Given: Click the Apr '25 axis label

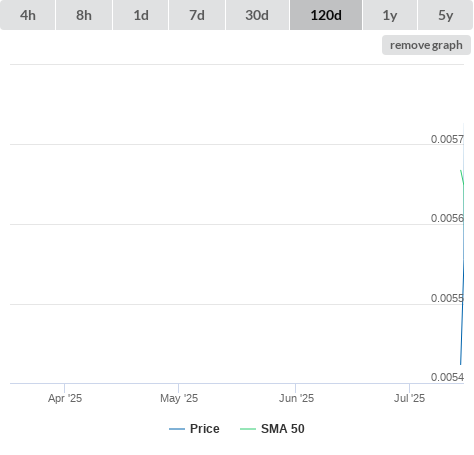Looking at the screenshot, I should point(65,398).
